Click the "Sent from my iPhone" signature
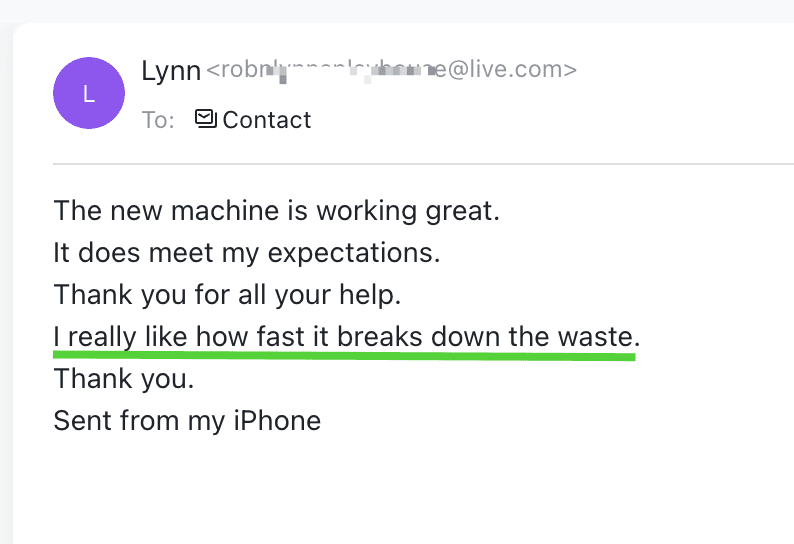The height and width of the screenshot is (544, 794). 187,420
